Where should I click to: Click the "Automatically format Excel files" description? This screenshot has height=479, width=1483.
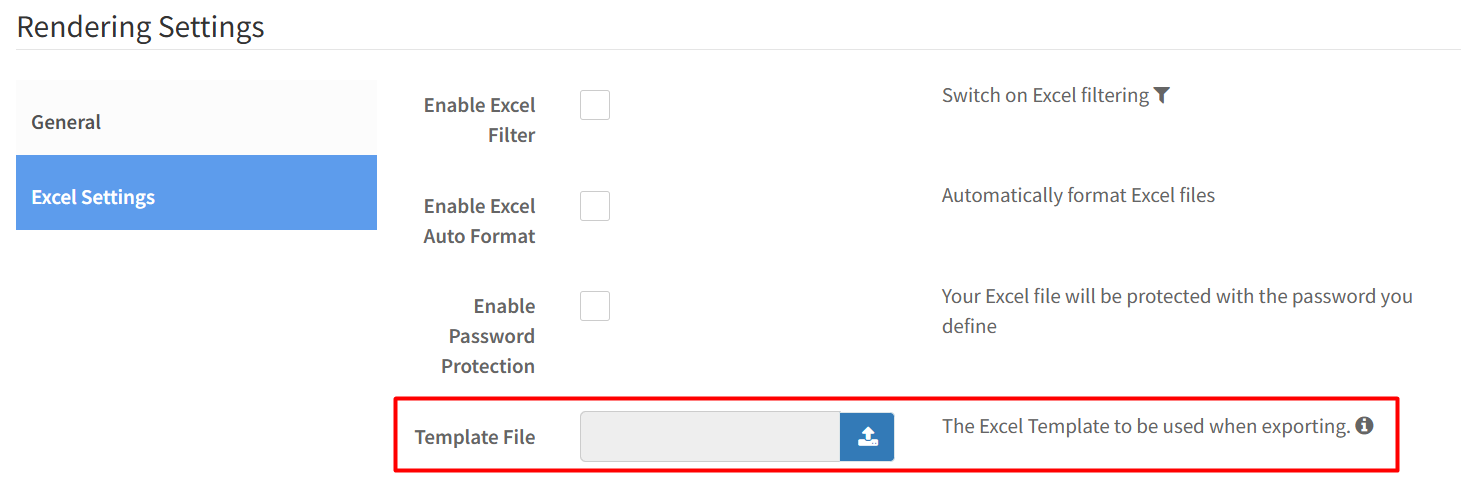pyautogui.click(x=1078, y=195)
